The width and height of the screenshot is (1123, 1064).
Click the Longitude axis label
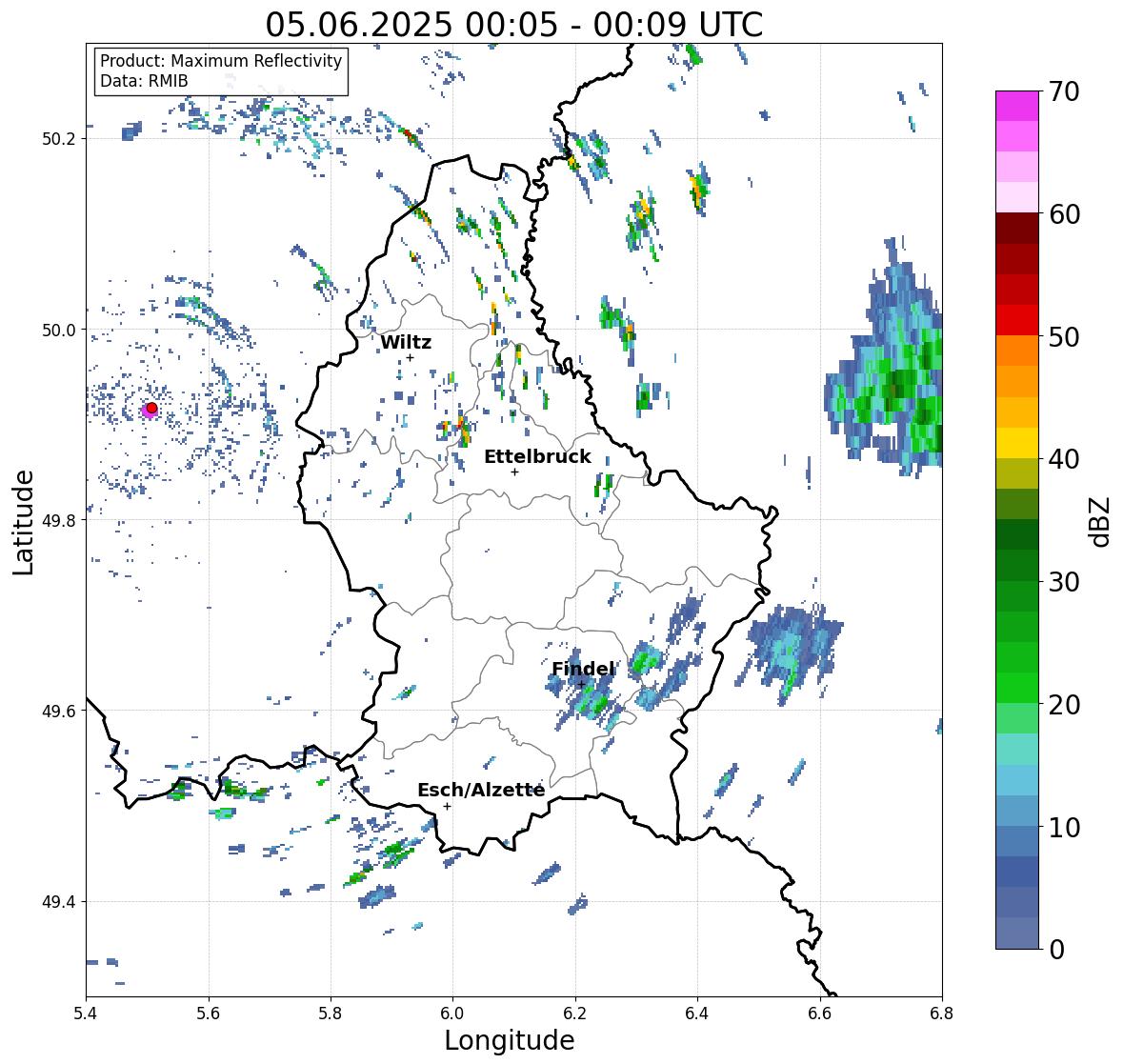tap(510, 1040)
